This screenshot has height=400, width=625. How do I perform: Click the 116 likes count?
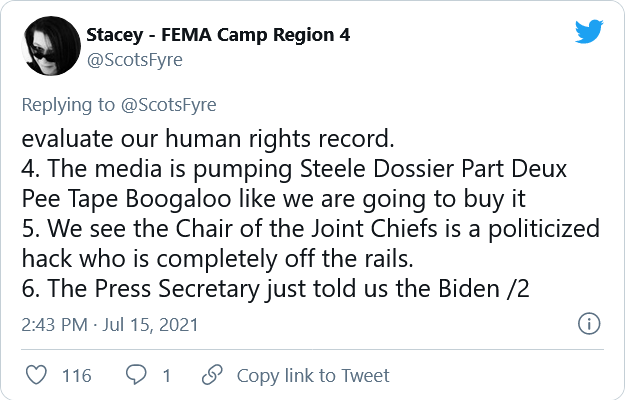pos(76,376)
